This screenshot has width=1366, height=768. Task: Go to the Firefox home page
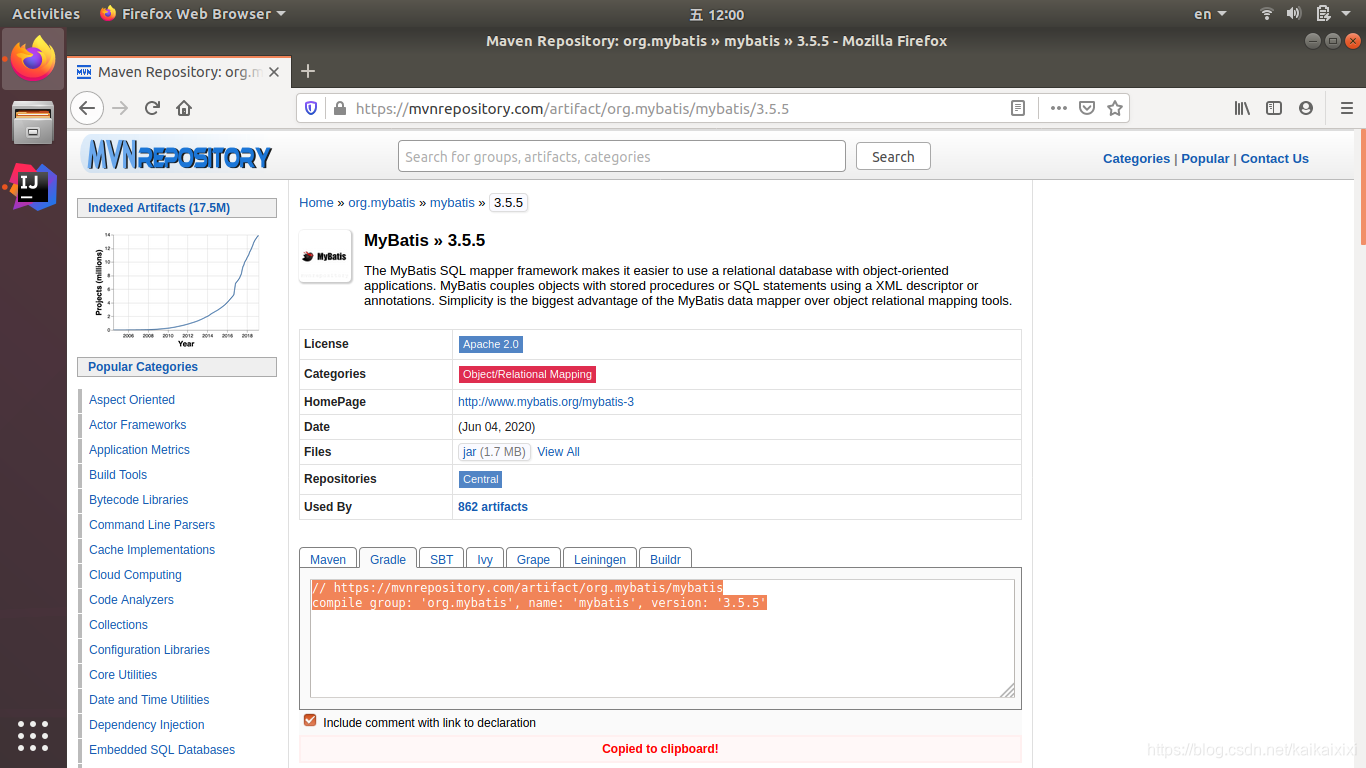(184, 108)
